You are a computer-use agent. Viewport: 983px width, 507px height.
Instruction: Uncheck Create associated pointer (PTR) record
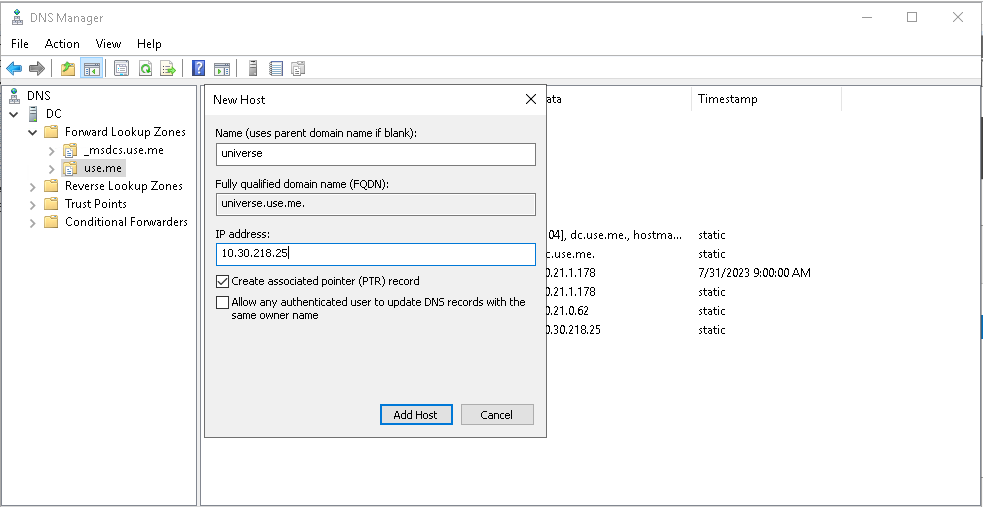222,281
